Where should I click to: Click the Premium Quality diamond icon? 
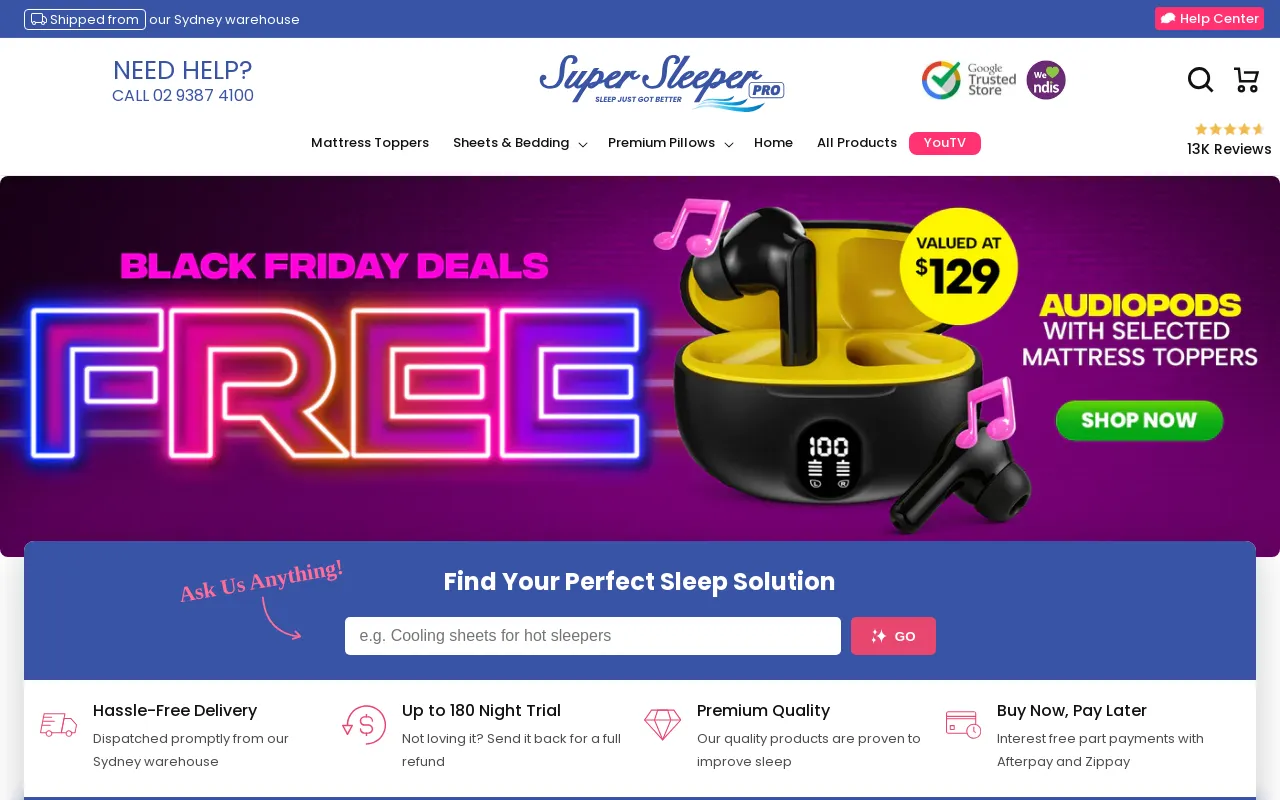pyautogui.click(x=662, y=725)
